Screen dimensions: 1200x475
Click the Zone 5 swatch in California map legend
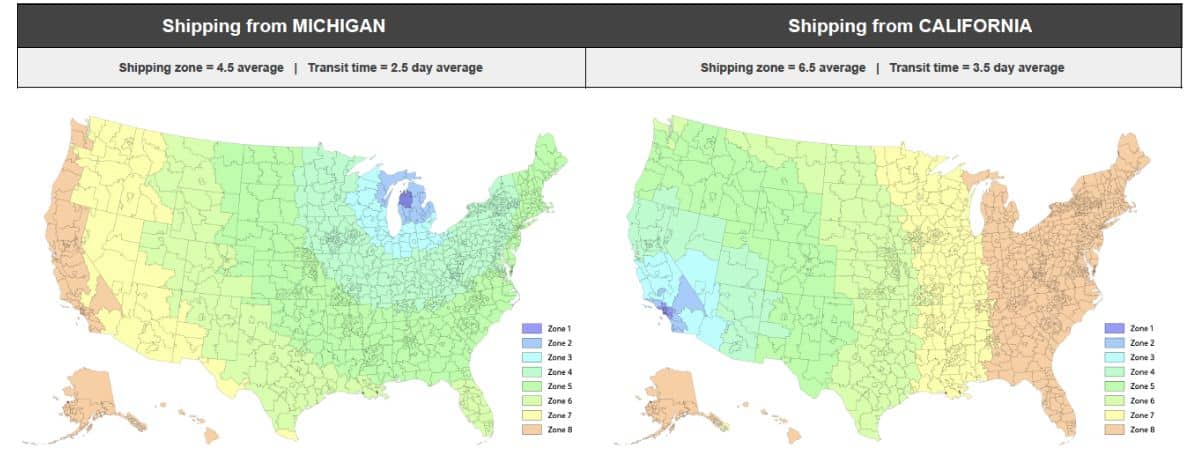pos(1112,386)
